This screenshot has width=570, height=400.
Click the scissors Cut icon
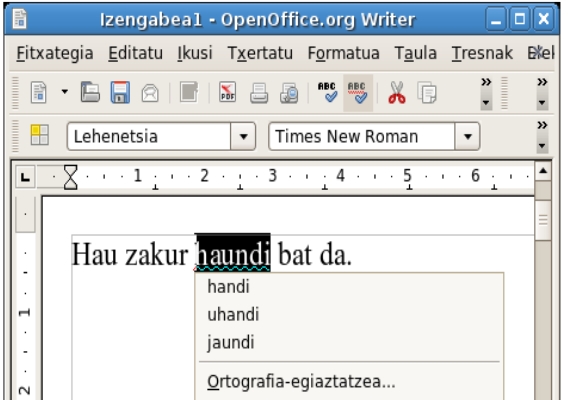[x=397, y=93]
